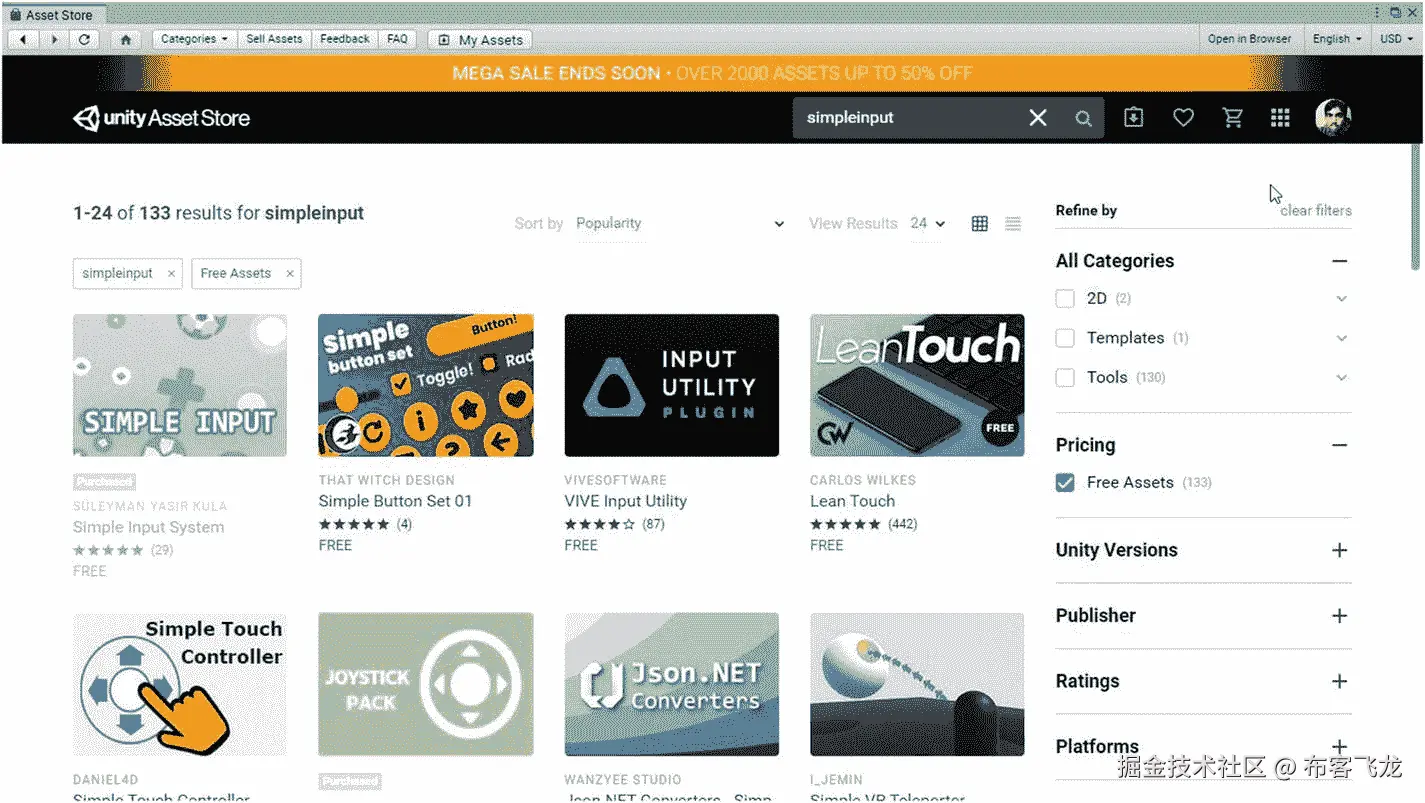Open the USD currency dropdown

[1396, 39]
